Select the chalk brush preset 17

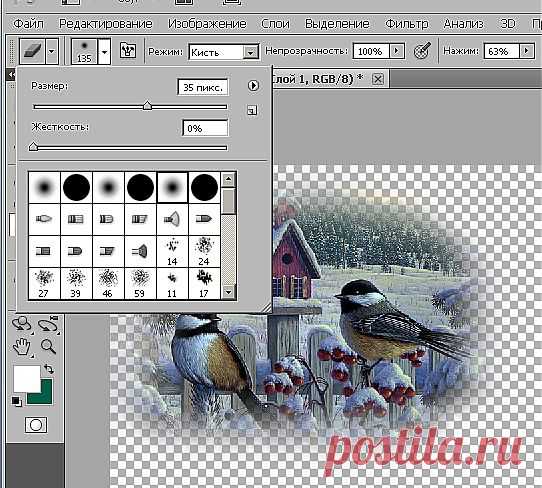(204, 283)
